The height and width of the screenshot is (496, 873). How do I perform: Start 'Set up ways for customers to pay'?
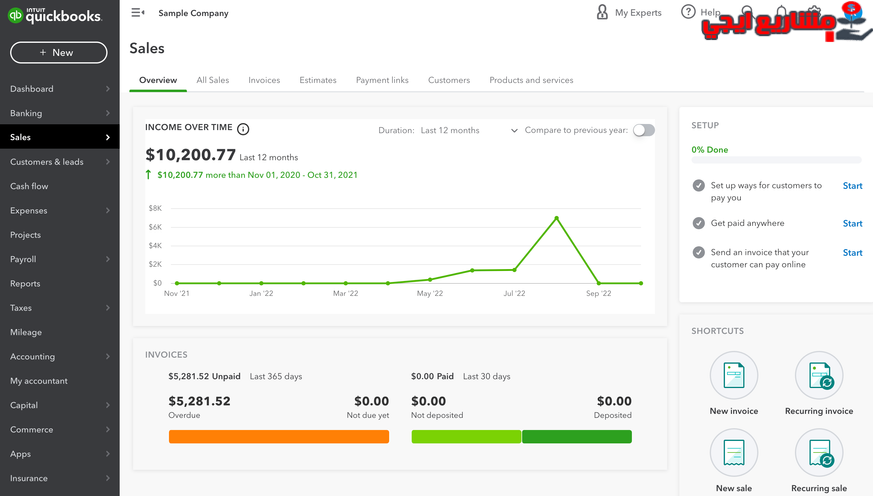pyautogui.click(x=852, y=186)
